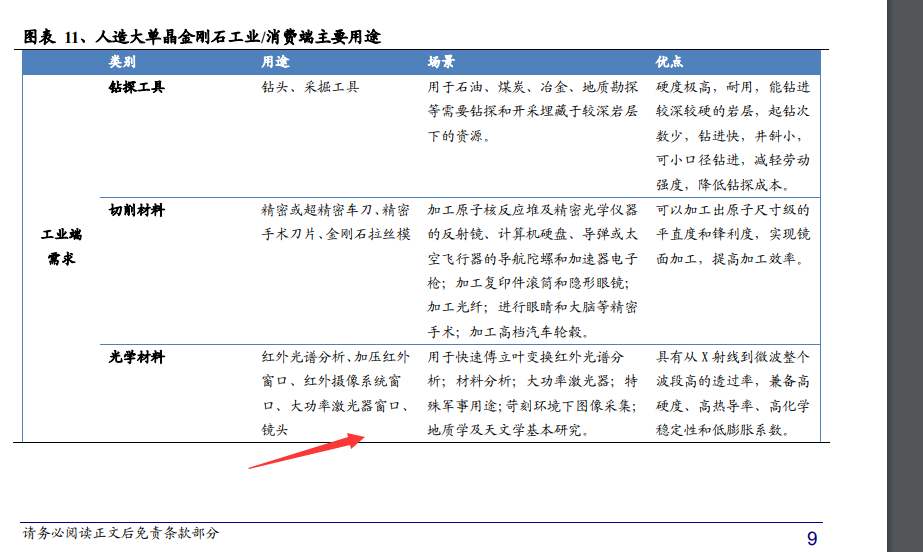This screenshot has height=552, width=923.
Task: Click the scenario text about 快速傅立叶变换
Action: point(532,393)
